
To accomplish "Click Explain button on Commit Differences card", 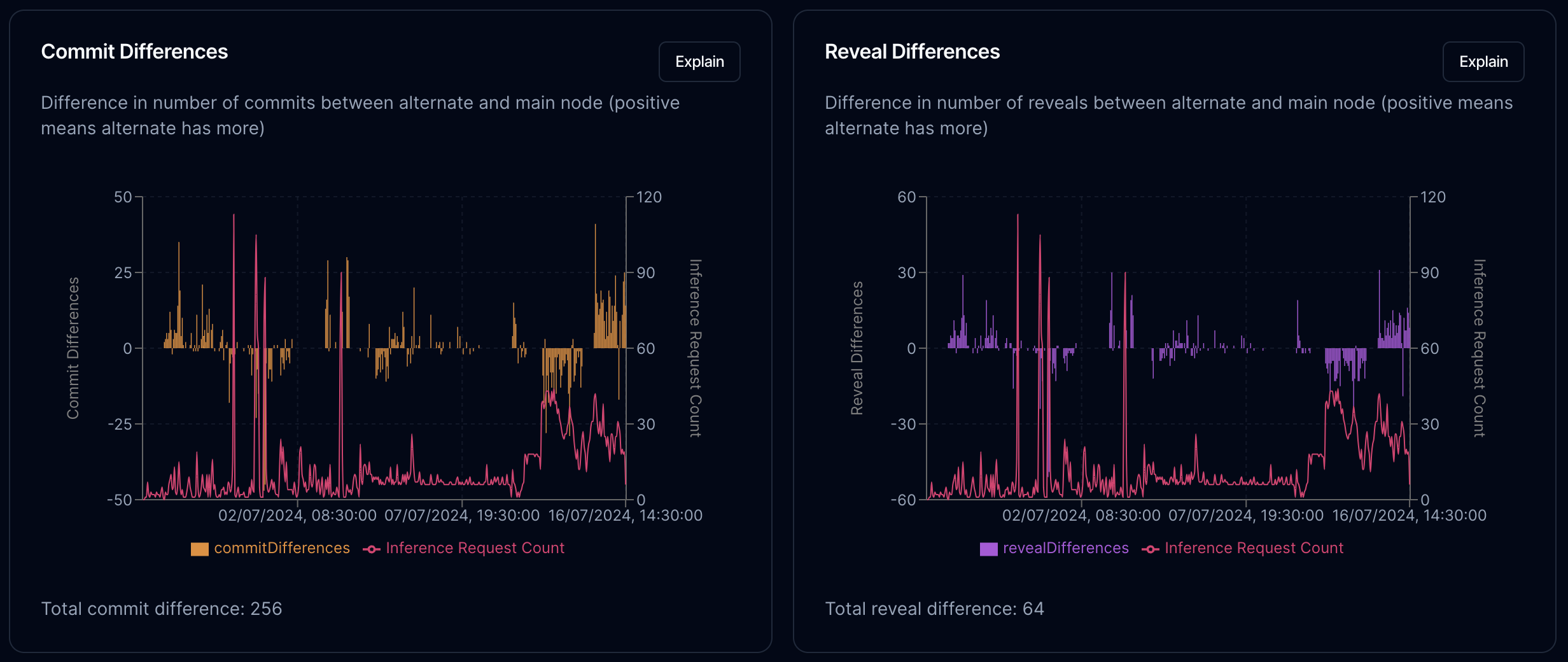I will [699, 62].
